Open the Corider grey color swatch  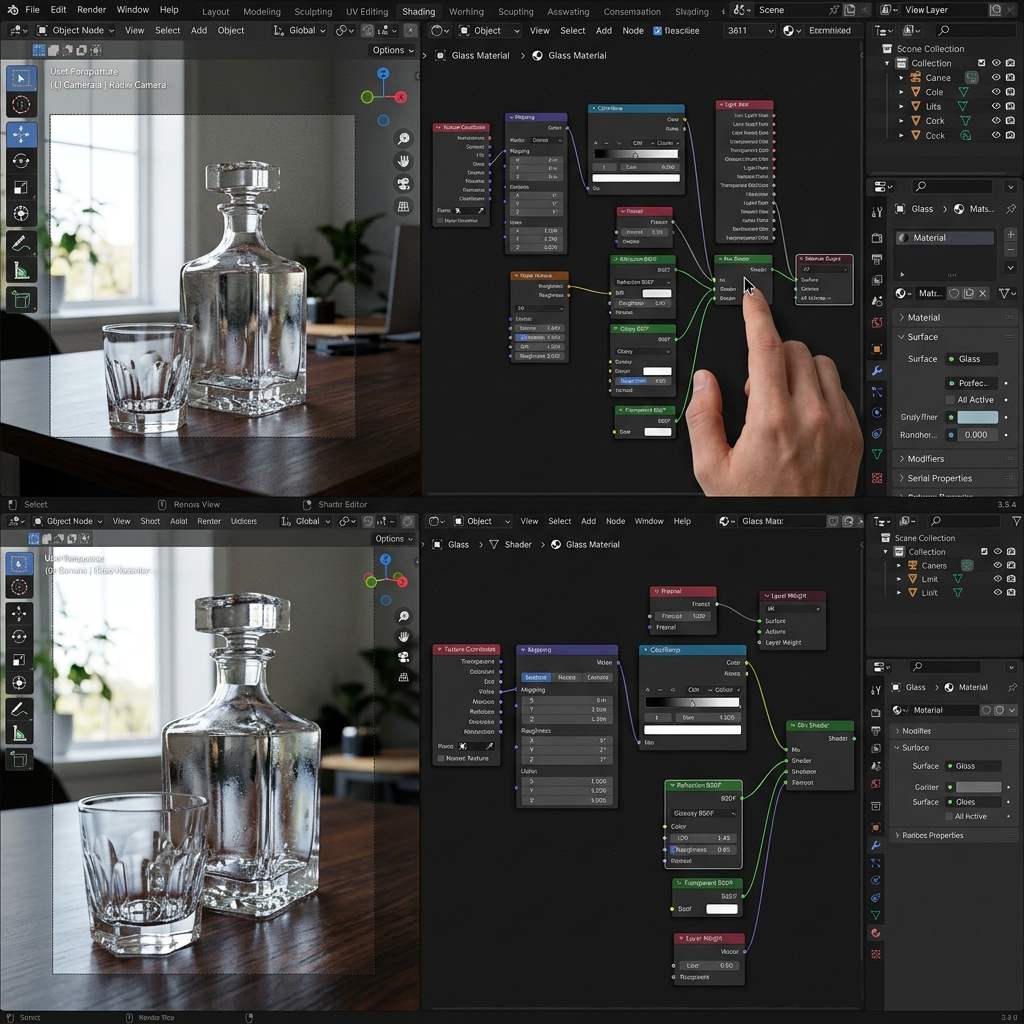978,787
